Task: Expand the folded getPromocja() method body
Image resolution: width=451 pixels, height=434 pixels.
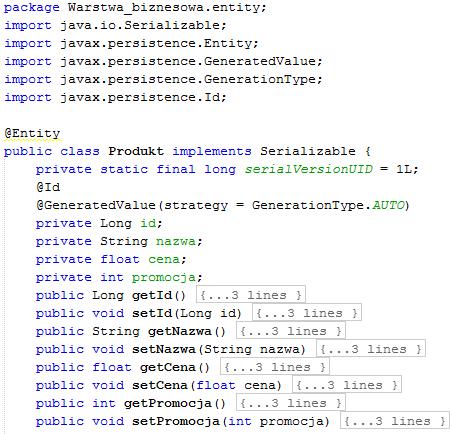Action: pyautogui.click(x=291, y=403)
